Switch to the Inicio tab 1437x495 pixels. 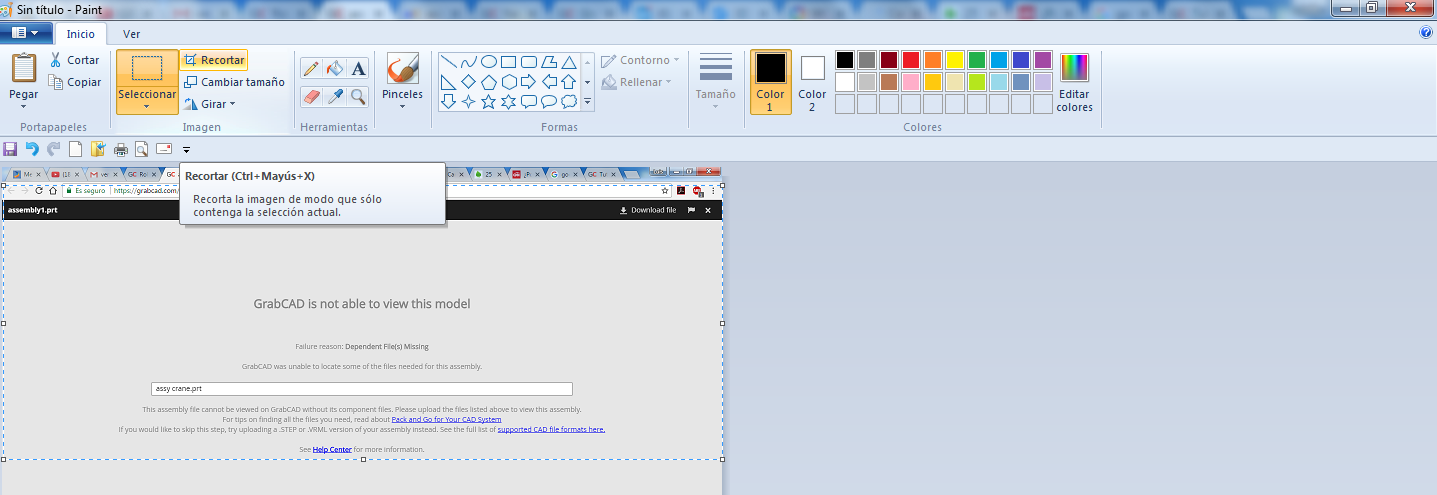point(80,34)
